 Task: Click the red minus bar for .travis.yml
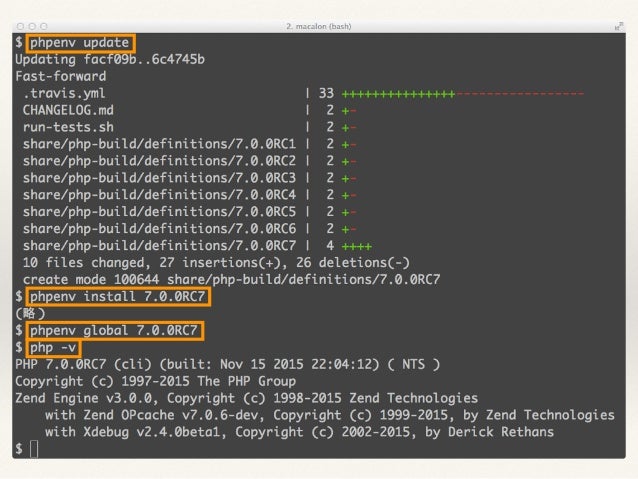coord(520,94)
